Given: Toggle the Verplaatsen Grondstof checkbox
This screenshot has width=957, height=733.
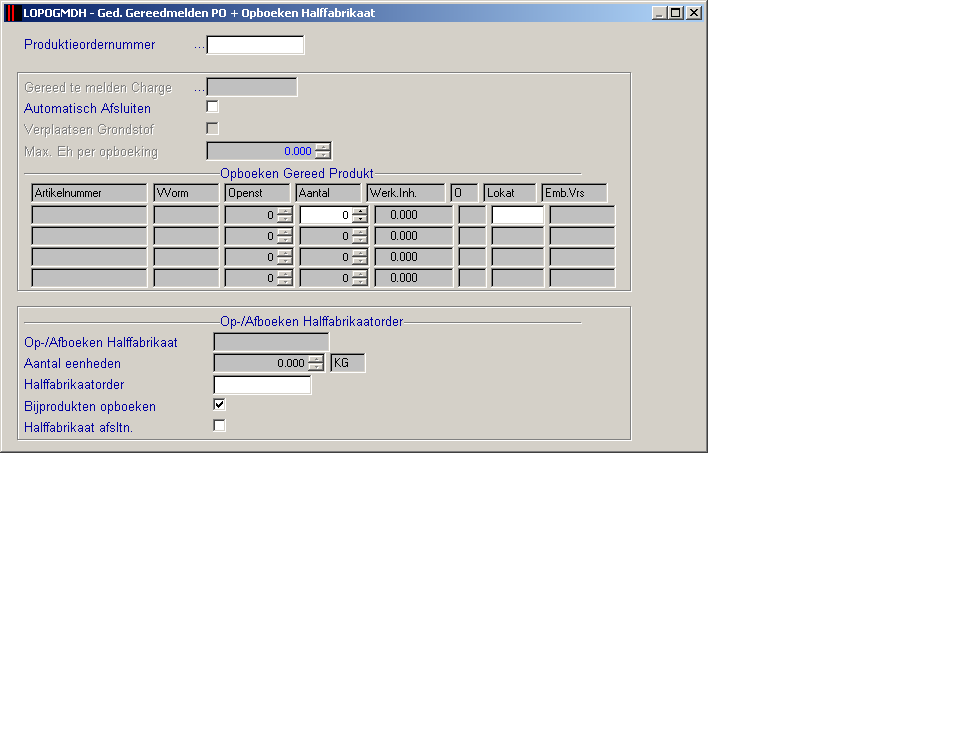Looking at the screenshot, I should tap(212, 129).
